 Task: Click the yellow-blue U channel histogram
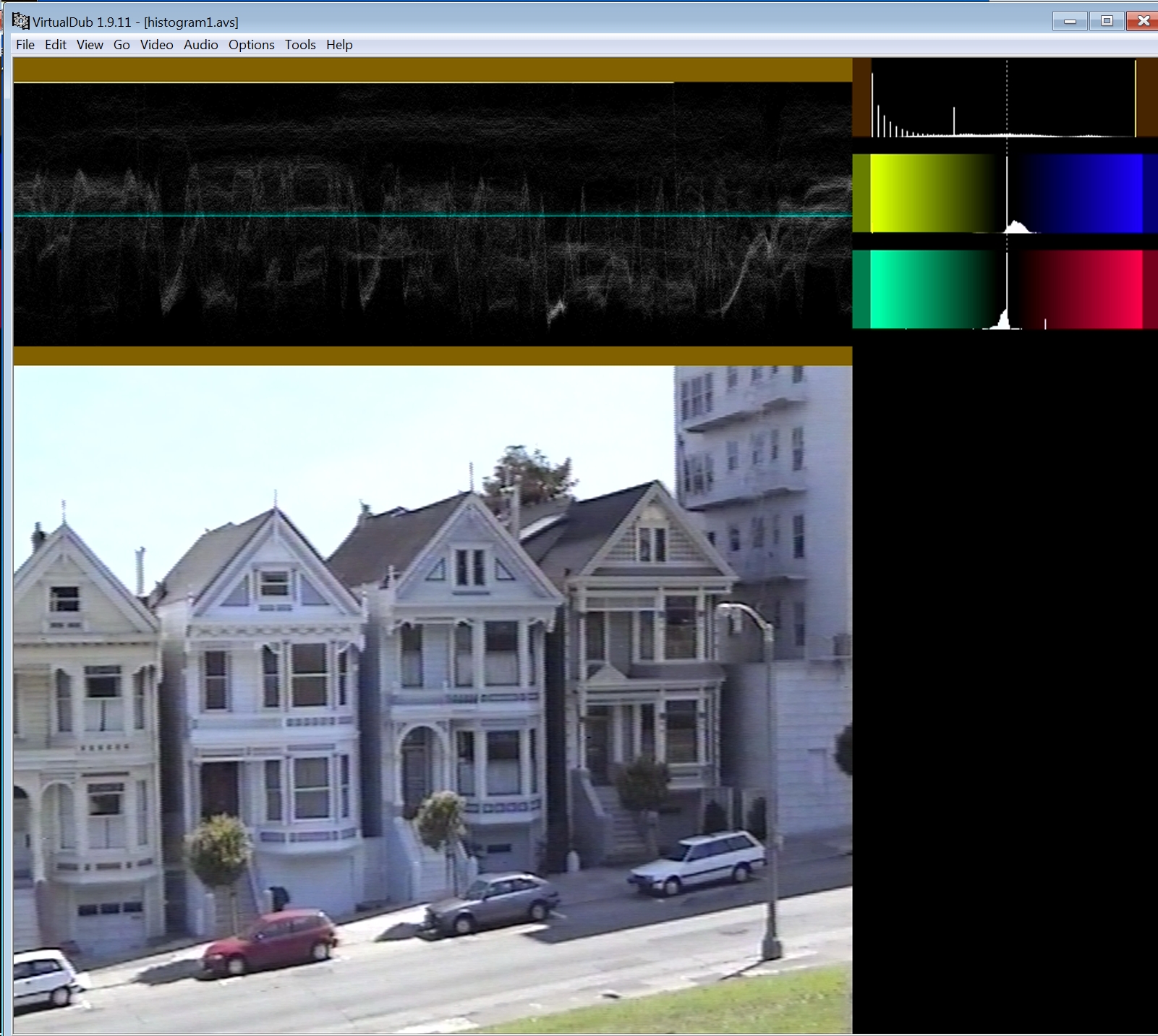click(x=1005, y=193)
